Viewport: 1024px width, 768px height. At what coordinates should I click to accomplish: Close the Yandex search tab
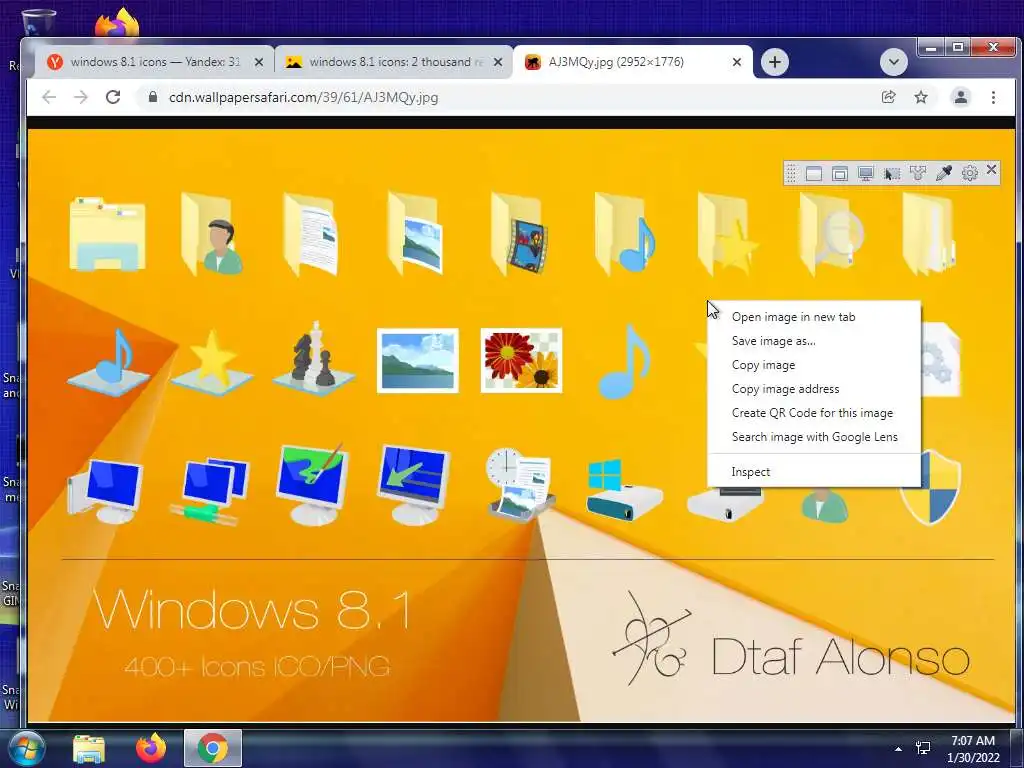(x=259, y=62)
